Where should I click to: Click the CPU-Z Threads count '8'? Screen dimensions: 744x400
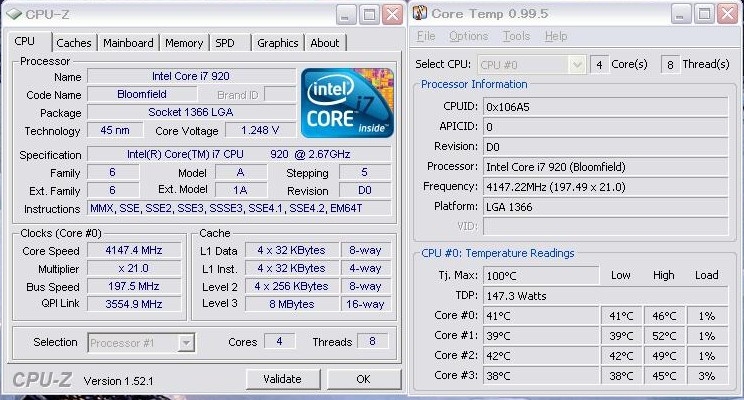coord(372,341)
